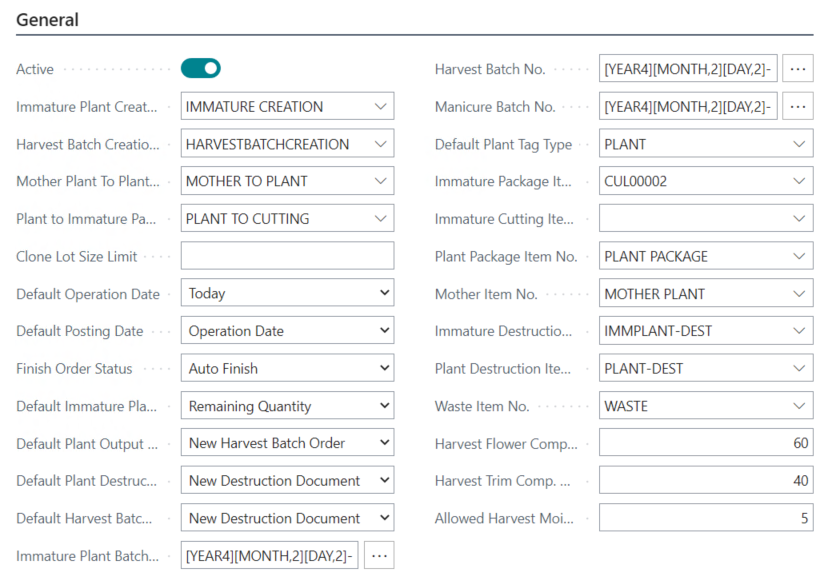Image resolution: width=822 pixels, height=577 pixels.
Task: Select the Allowed Harvest Moisture field
Action: (x=706, y=518)
